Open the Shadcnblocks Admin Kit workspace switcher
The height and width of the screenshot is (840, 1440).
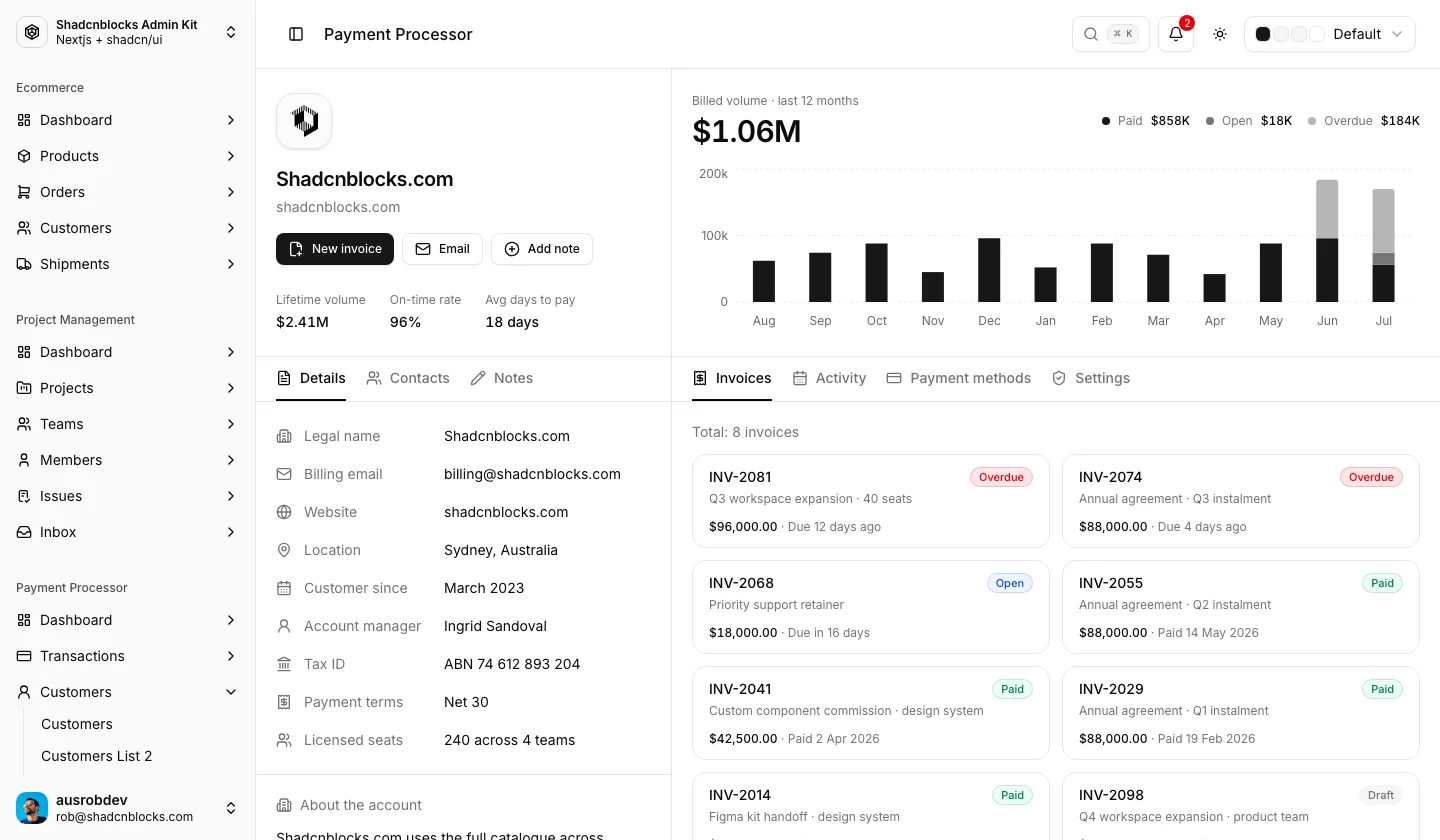128,32
